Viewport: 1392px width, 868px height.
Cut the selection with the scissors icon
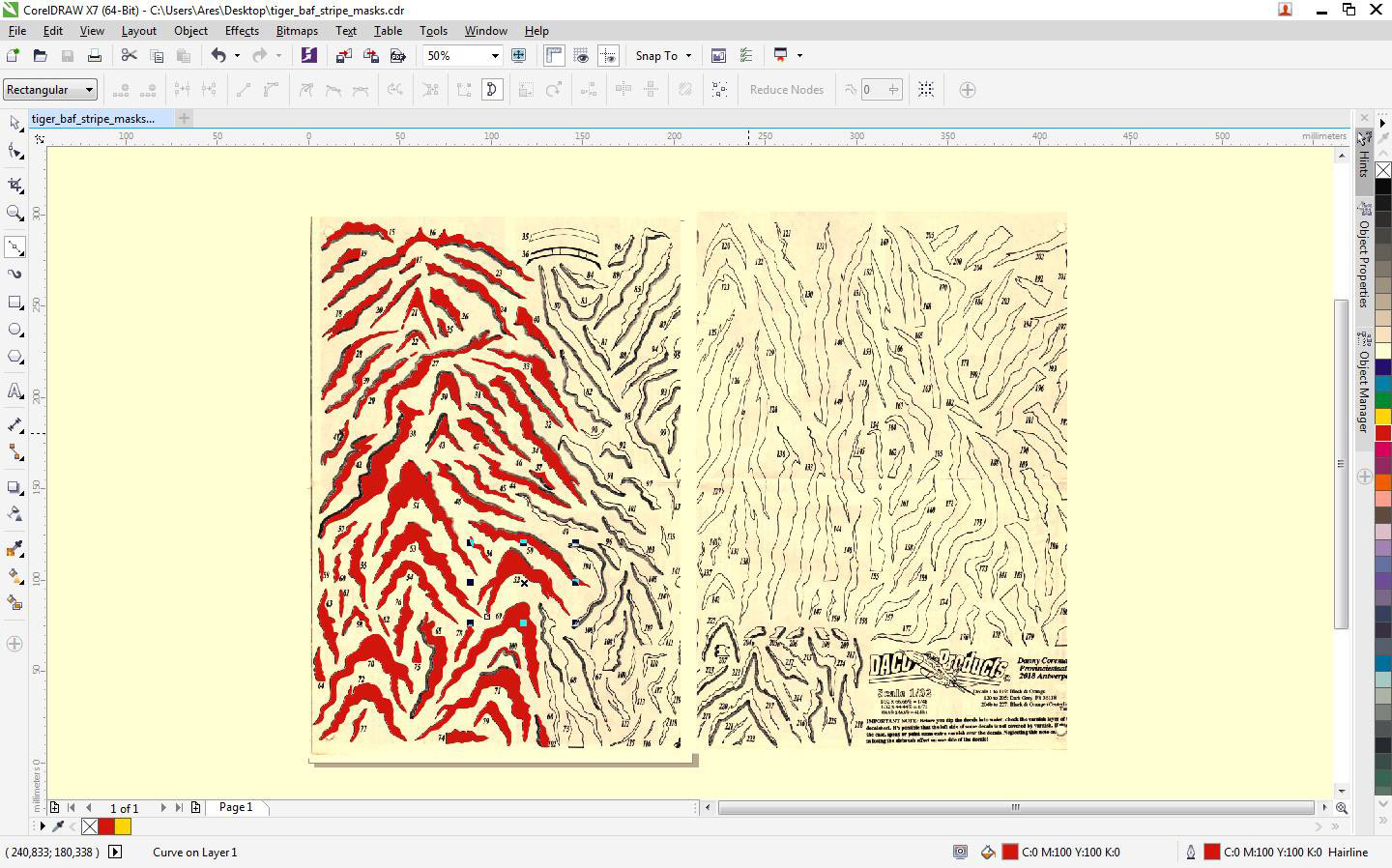point(130,56)
